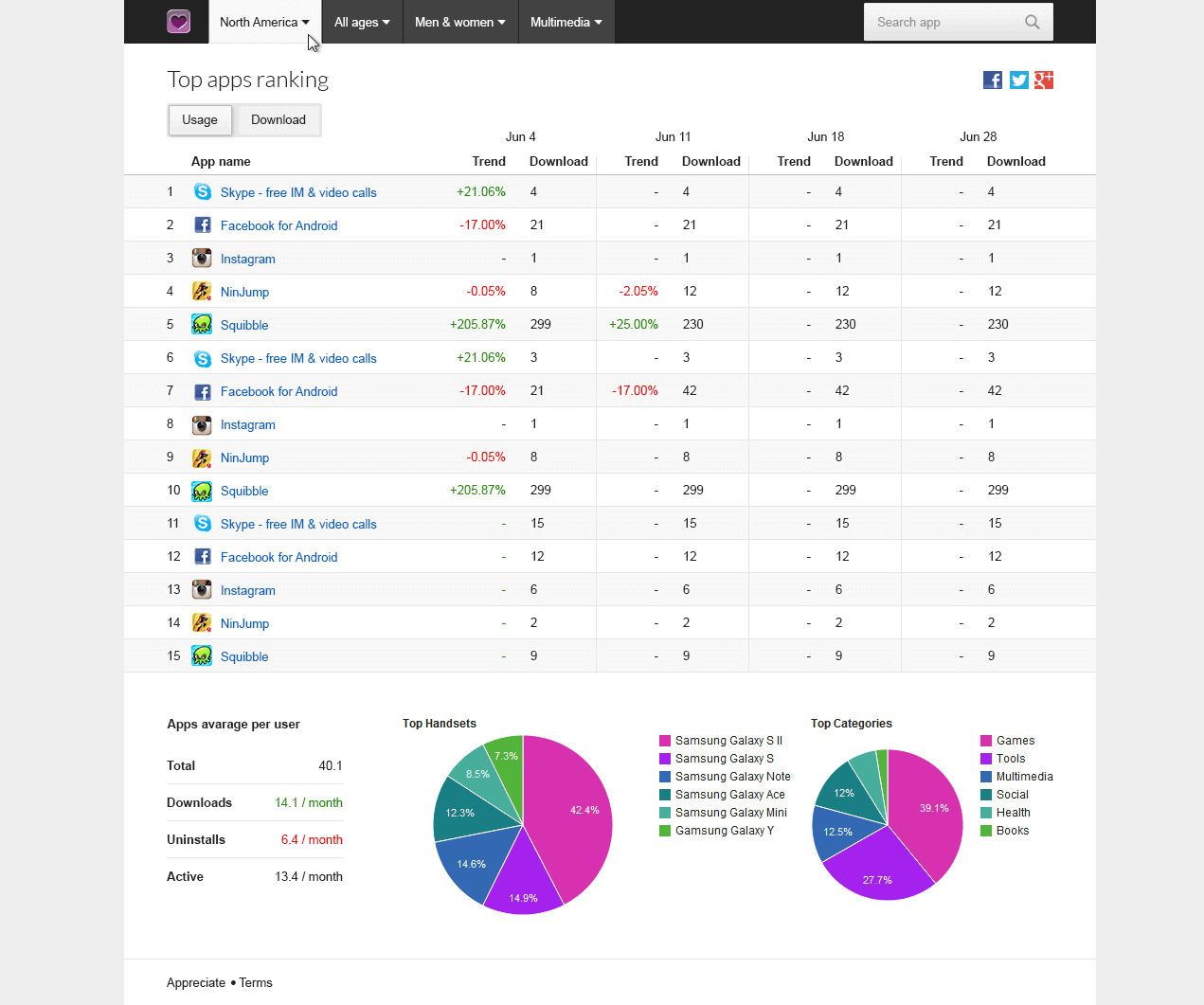The width and height of the screenshot is (1204, 1005).
Task: Open the Men & women dropdown
Action: tap(460, 22)
